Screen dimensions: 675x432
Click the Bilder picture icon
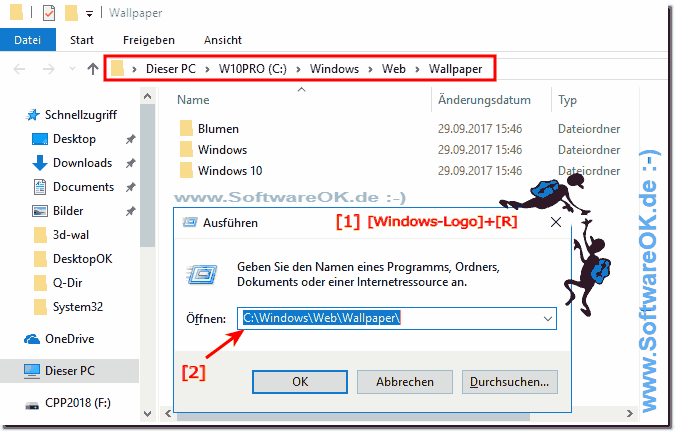pos(40,211)
